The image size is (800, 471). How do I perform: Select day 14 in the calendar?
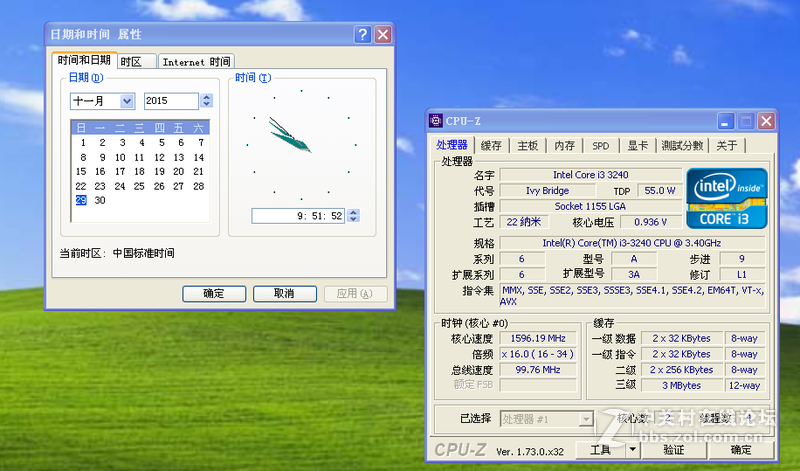(199, 157)
